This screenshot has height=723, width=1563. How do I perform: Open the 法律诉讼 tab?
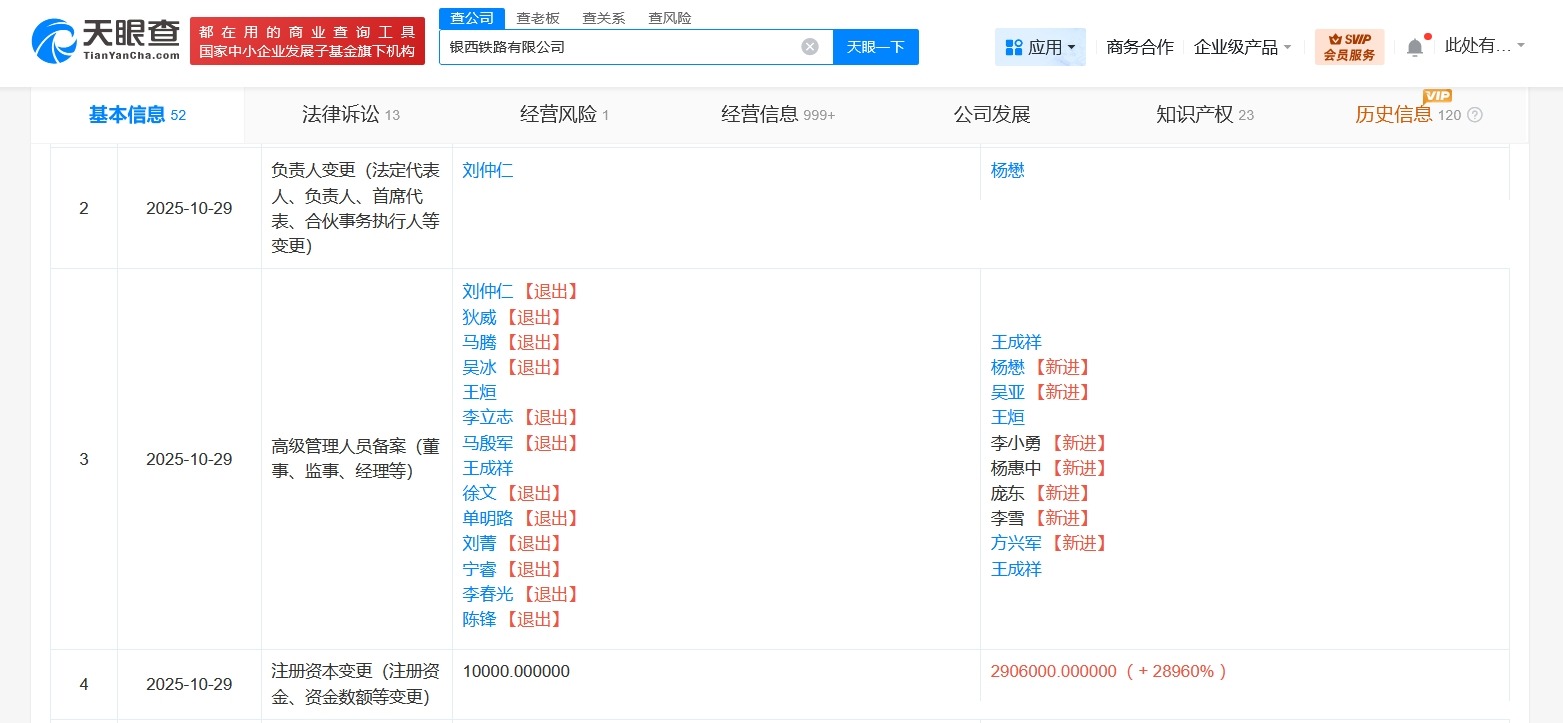(x=341, y=115)
